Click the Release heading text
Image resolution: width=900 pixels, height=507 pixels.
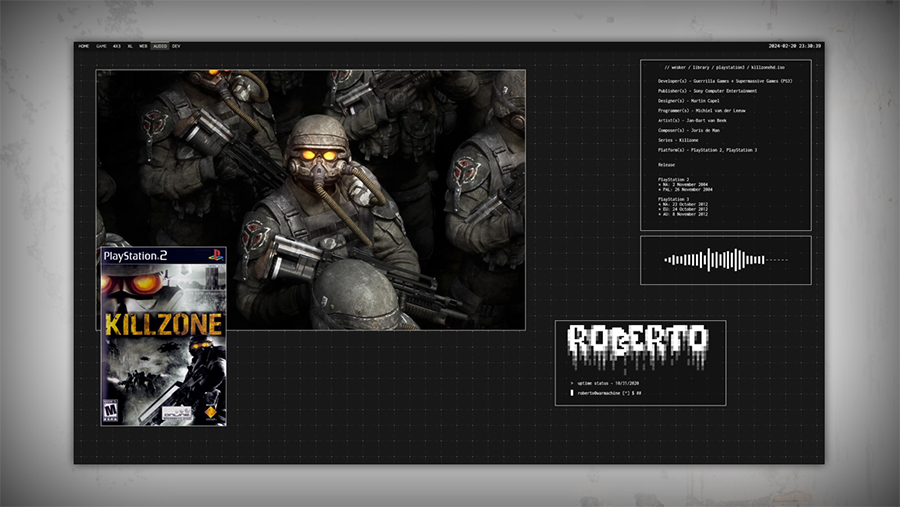pos(666,165)
